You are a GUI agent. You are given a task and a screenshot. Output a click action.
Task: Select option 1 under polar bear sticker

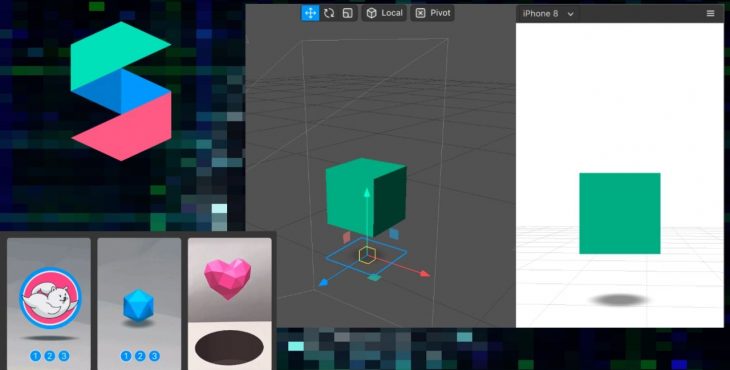pyautogui.click(x=35, y=356)
